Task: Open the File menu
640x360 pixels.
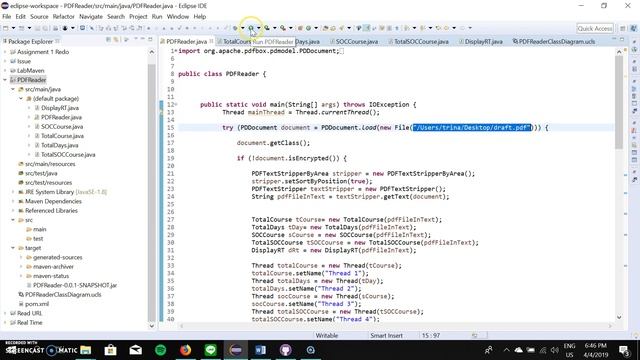Action: (7, 17)
